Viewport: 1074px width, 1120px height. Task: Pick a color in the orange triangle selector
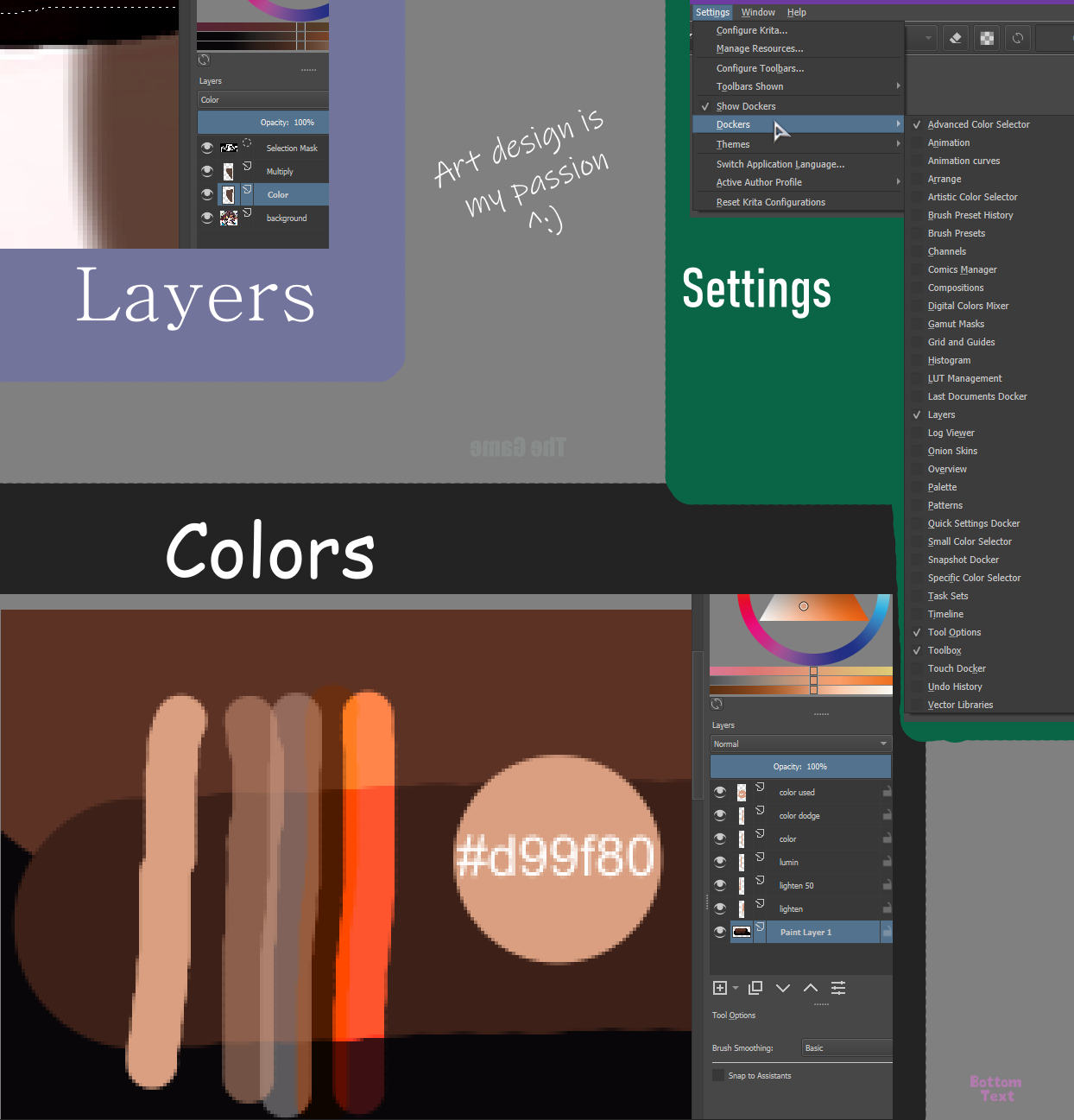coord(814,607)
